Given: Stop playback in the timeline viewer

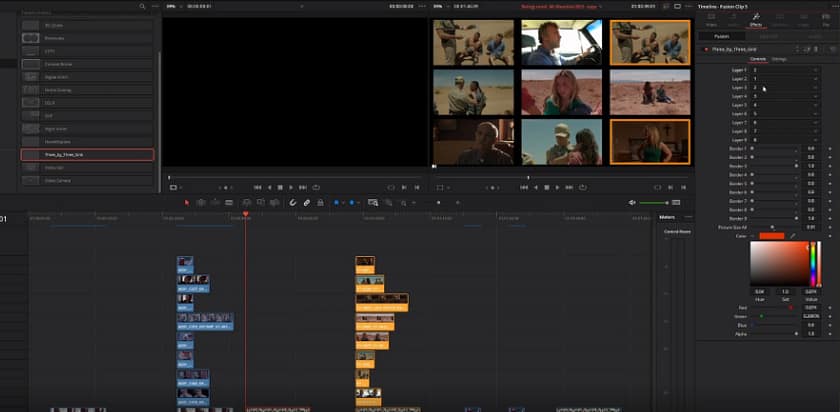Looking at the screenshot, I should click(546, 188).
